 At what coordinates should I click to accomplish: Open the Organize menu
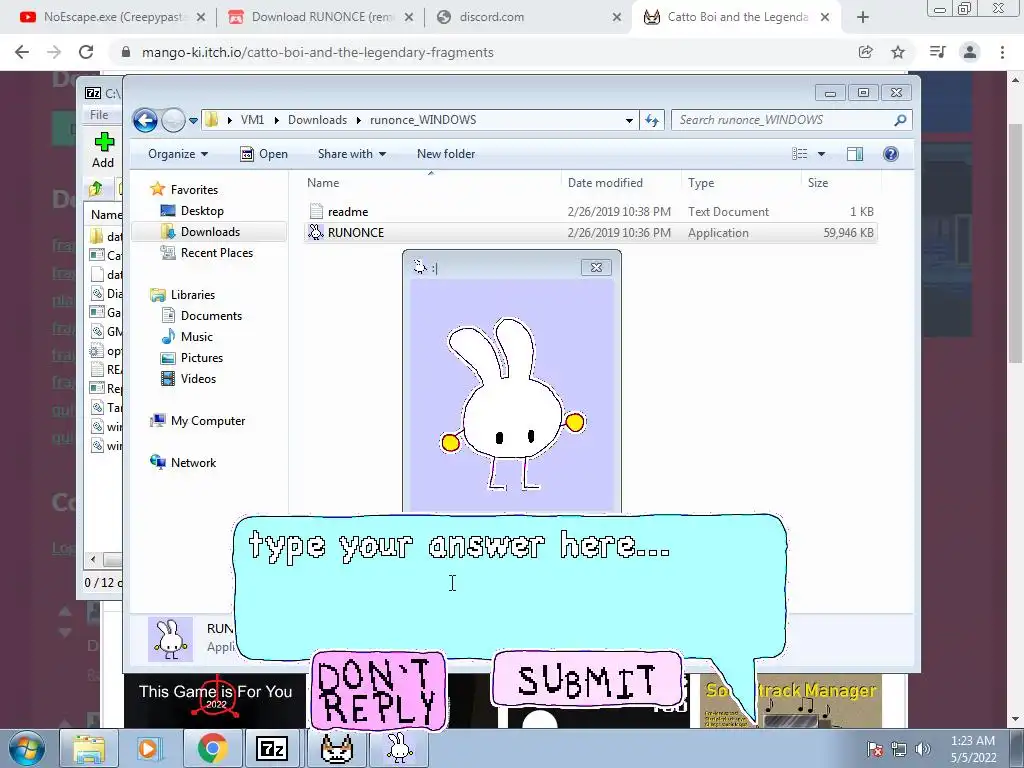click(178, 154)
